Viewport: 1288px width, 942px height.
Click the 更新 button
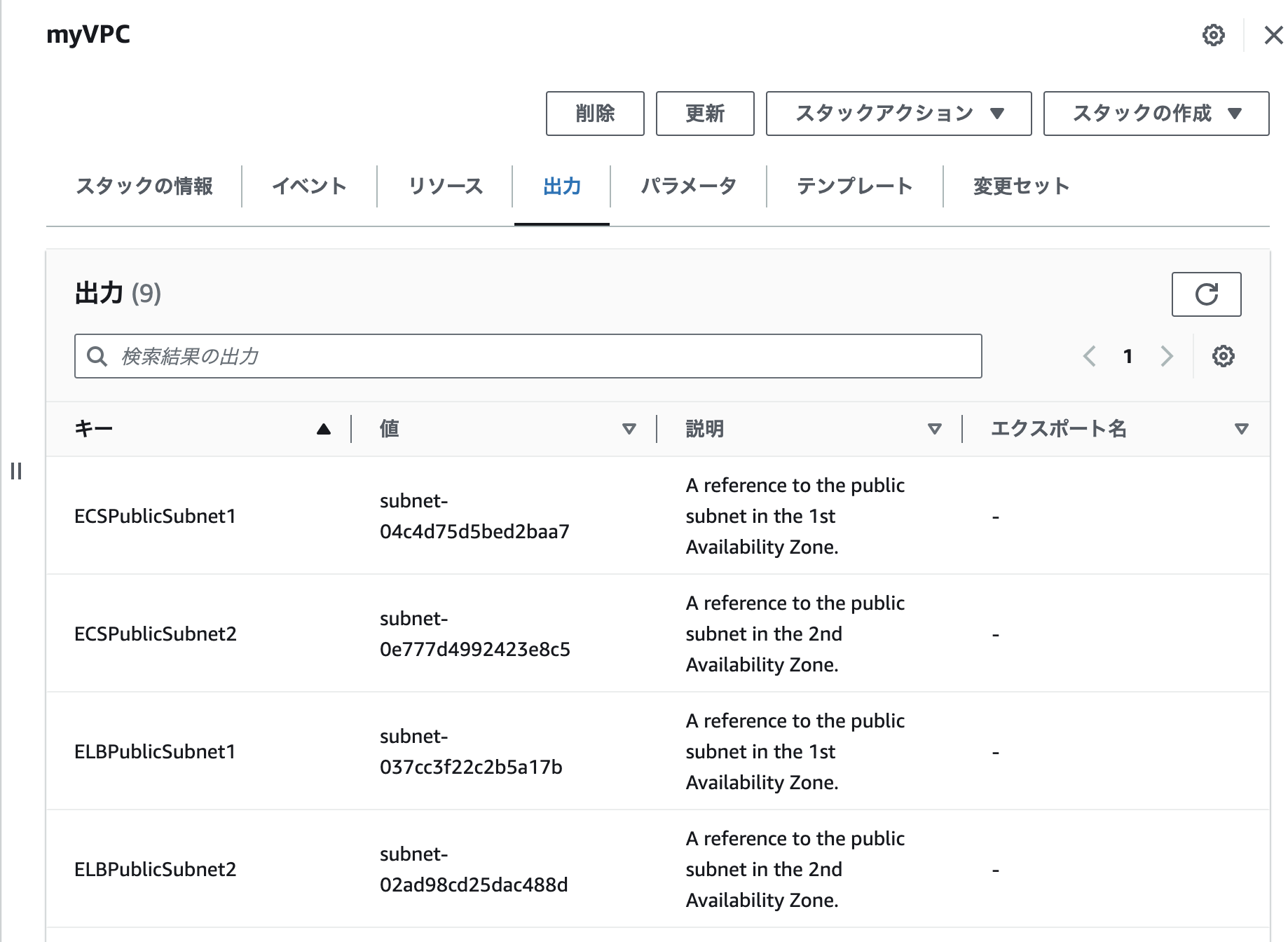pyautogui.click(x=704, y=114)
